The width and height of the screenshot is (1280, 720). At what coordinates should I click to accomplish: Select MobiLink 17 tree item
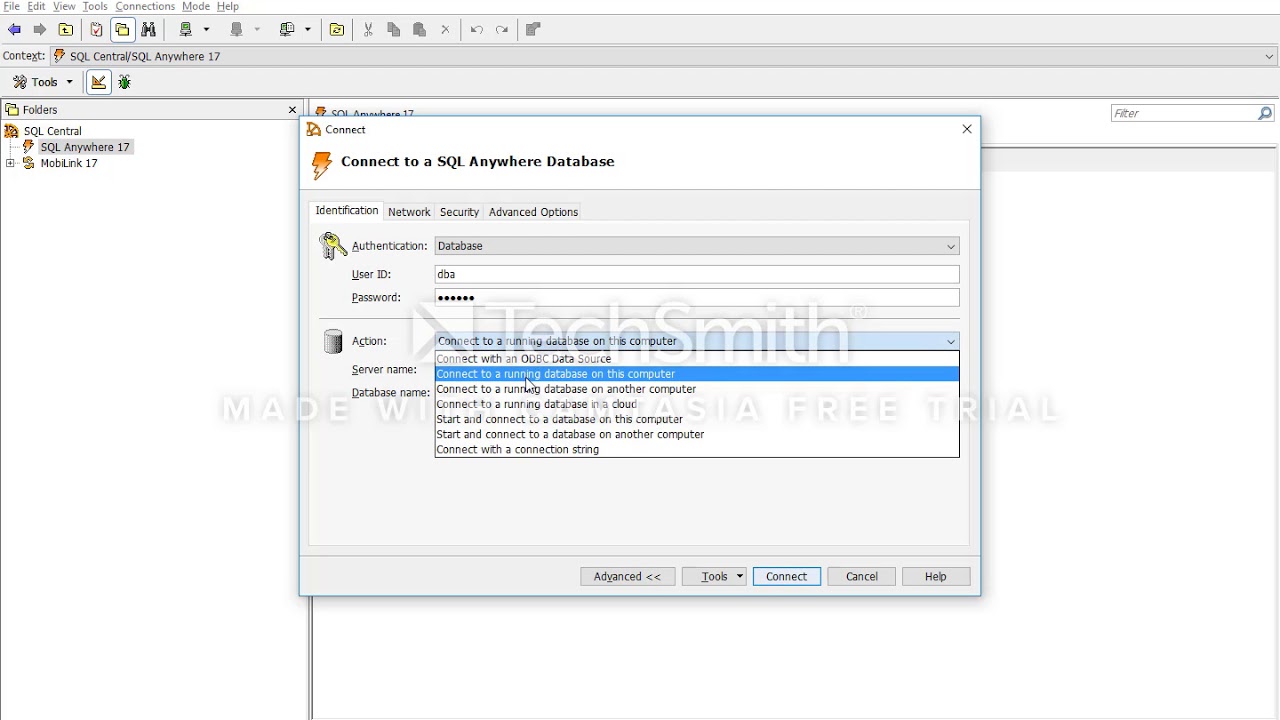(68, 163)
